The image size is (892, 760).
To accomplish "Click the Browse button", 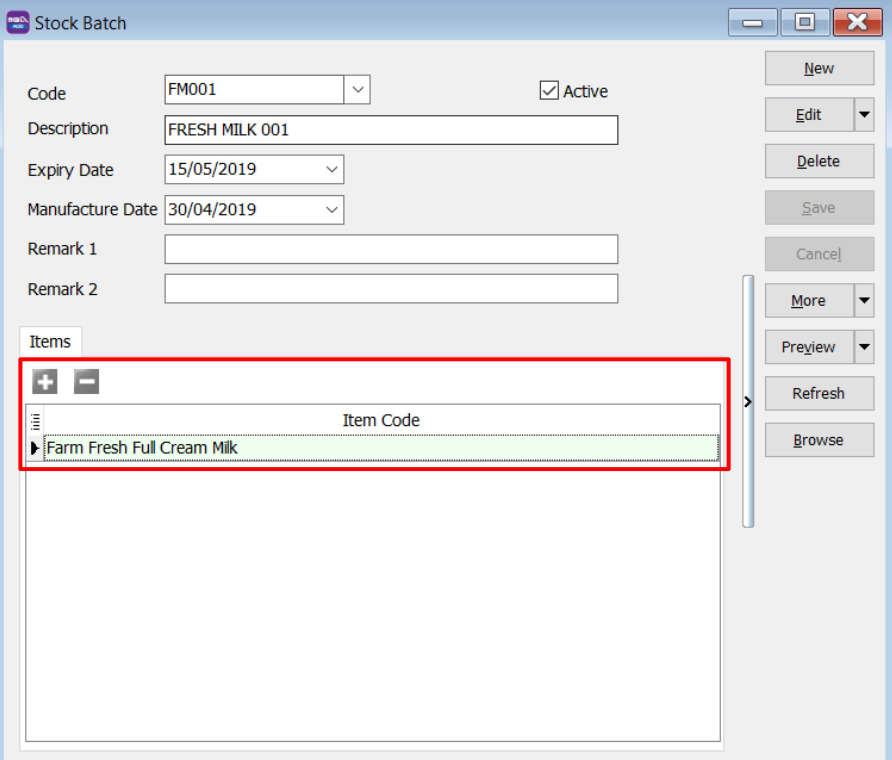I will 819,440.
